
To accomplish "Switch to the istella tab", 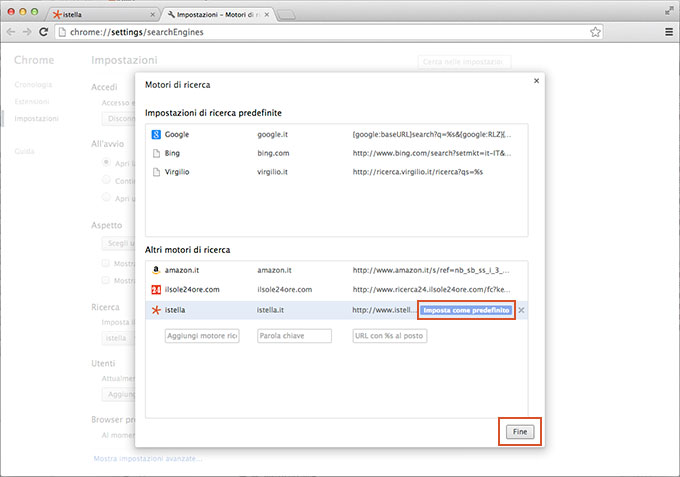I will click(104, 14).
